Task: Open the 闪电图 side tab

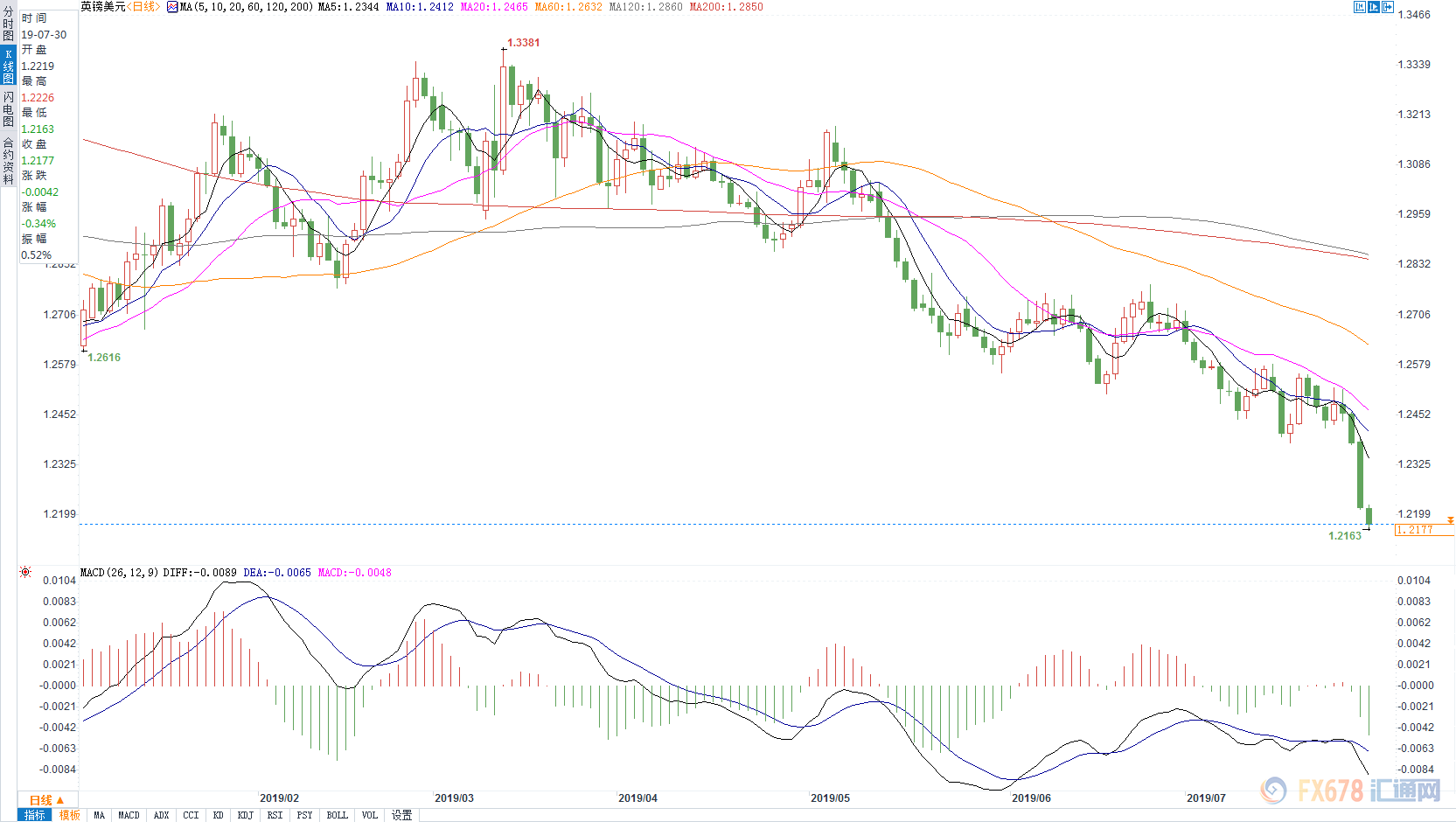Action: [x=9, y=109]
